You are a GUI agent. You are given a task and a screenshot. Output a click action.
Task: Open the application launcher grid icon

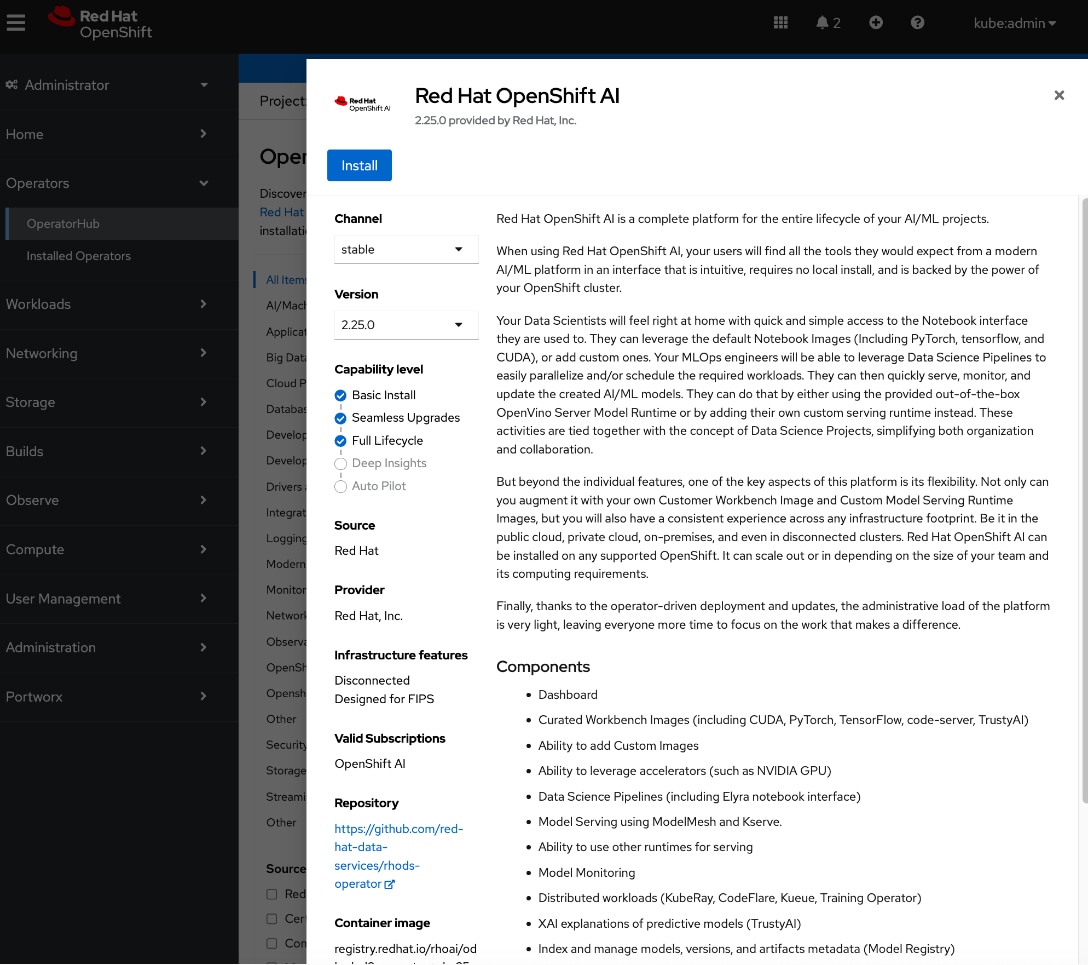780,22
